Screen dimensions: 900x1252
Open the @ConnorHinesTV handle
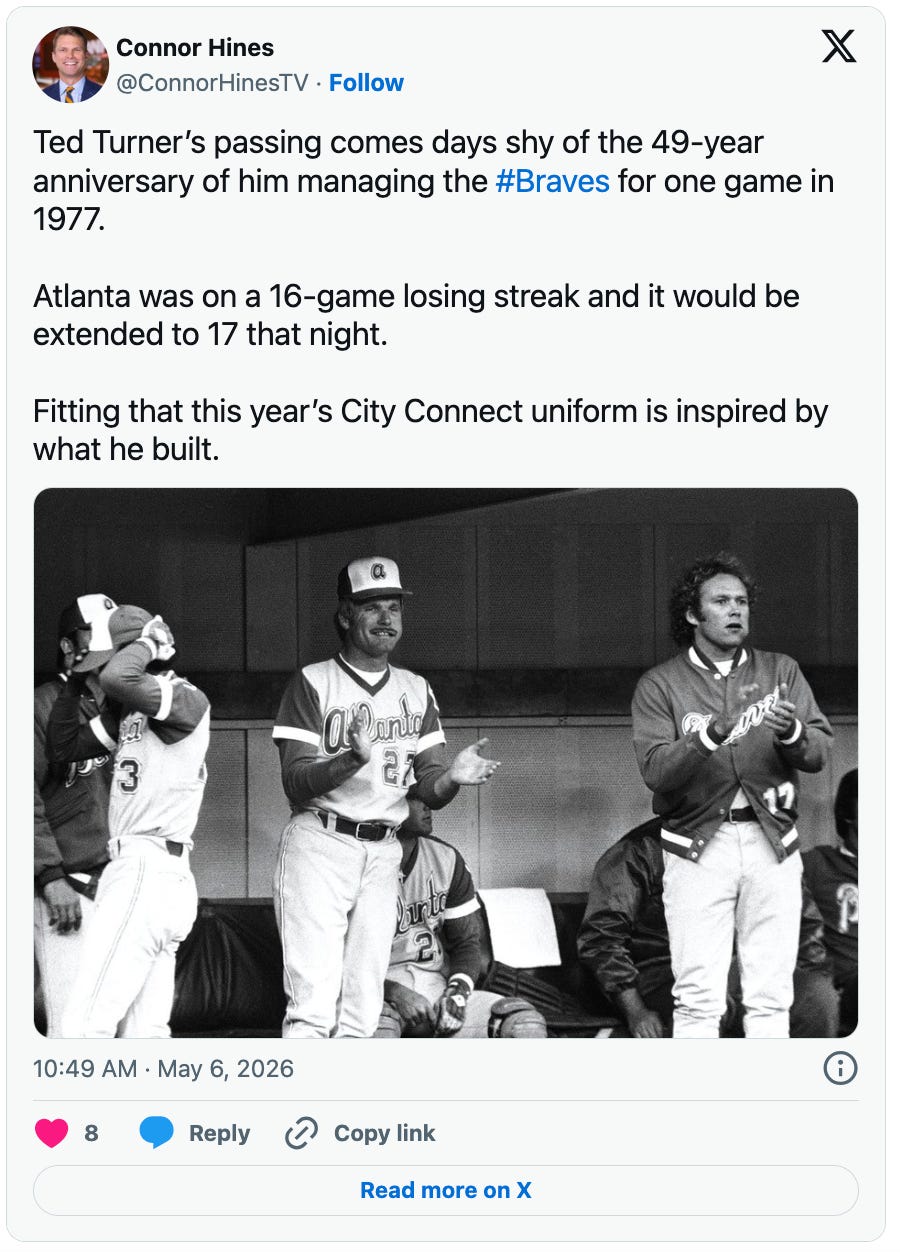pyautogui.click(x=213, y=83)
